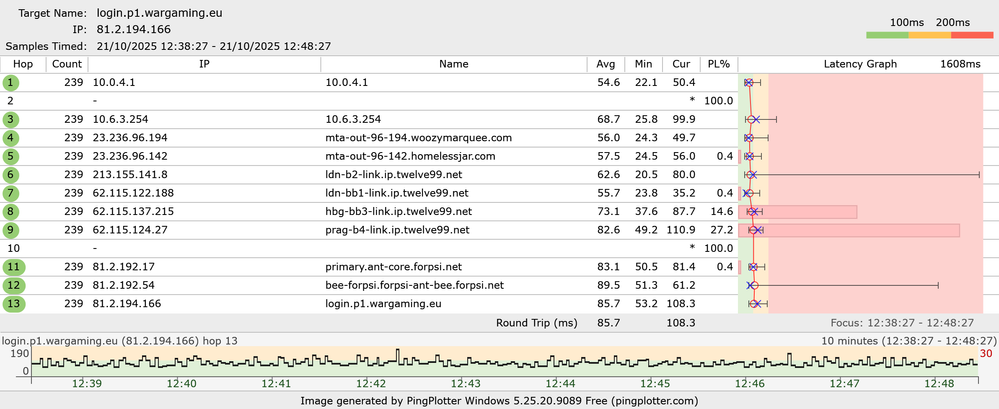
Task: Click hop 9 red packet loss bar
Action: (x=849, y=230)
